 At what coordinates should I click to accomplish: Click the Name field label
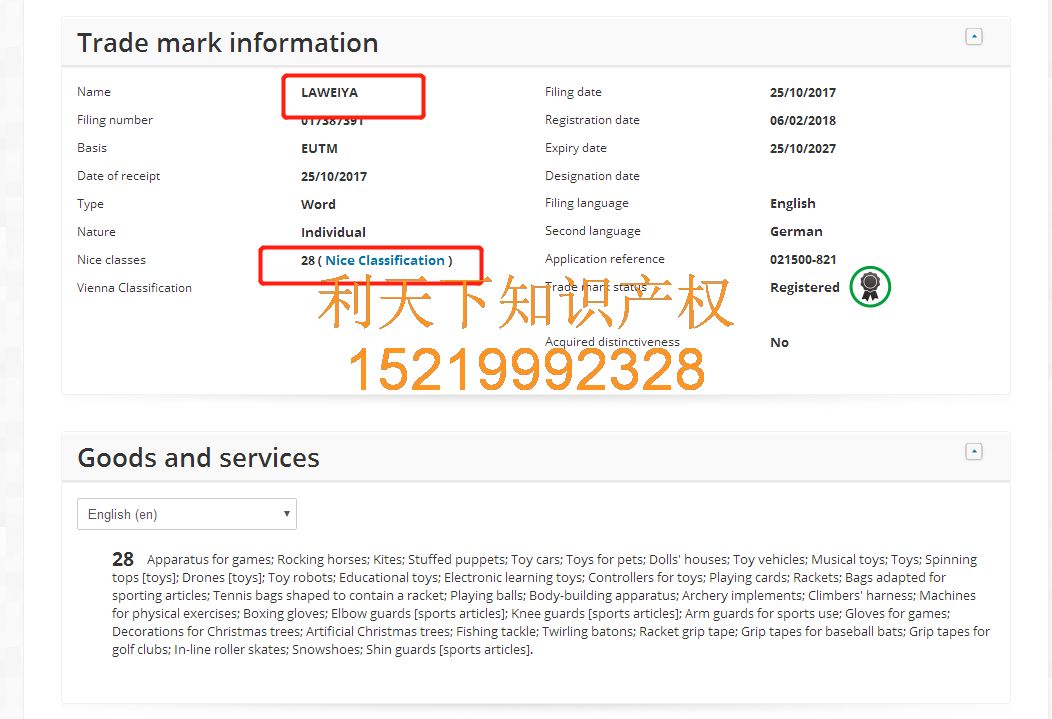(94, 92)
